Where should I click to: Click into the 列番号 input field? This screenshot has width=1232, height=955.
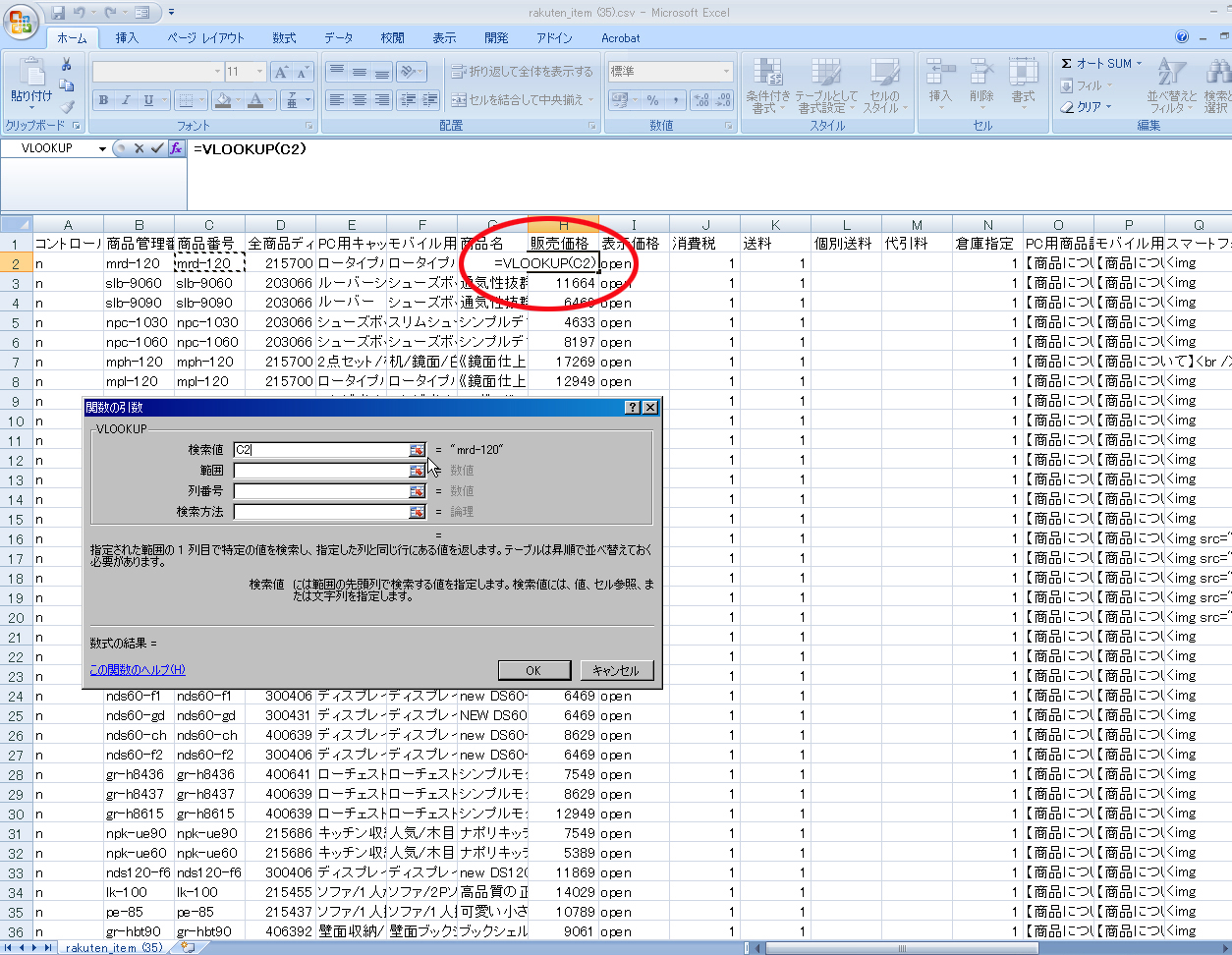coord(321,491)
